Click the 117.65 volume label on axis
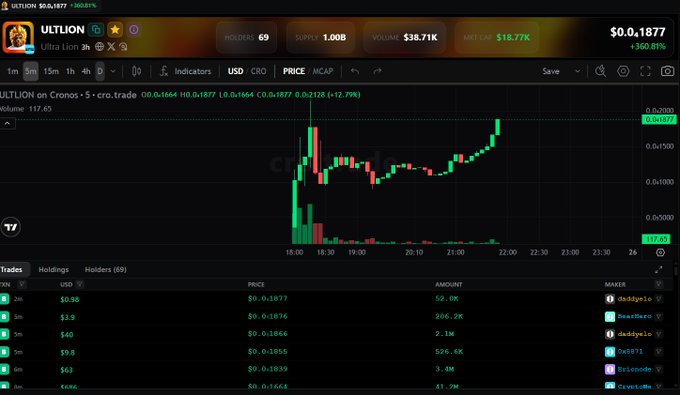Screen dimensions: 680x395 (x=656, y=239)
